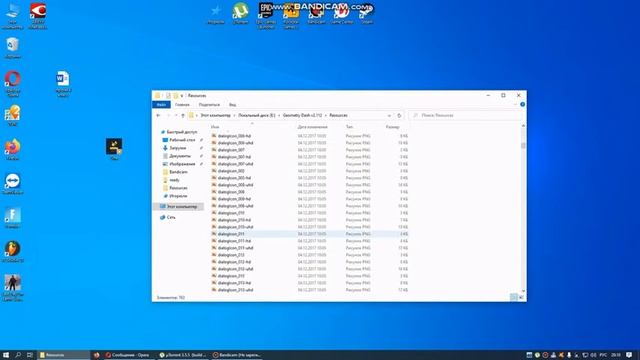The height and width of the screenshot is (360, 640).
Task: Open the TeamViewer desktop shortcut
Action: [13, 184]
